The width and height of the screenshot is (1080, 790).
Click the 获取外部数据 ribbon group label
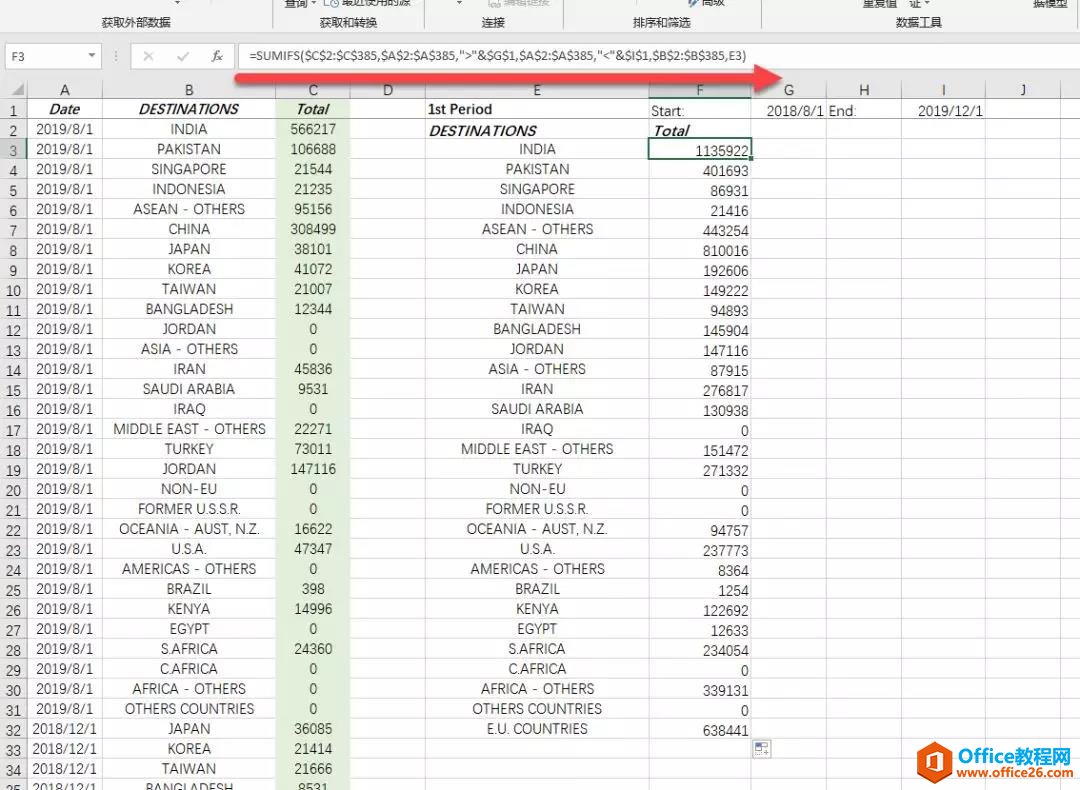coord(136,22)
